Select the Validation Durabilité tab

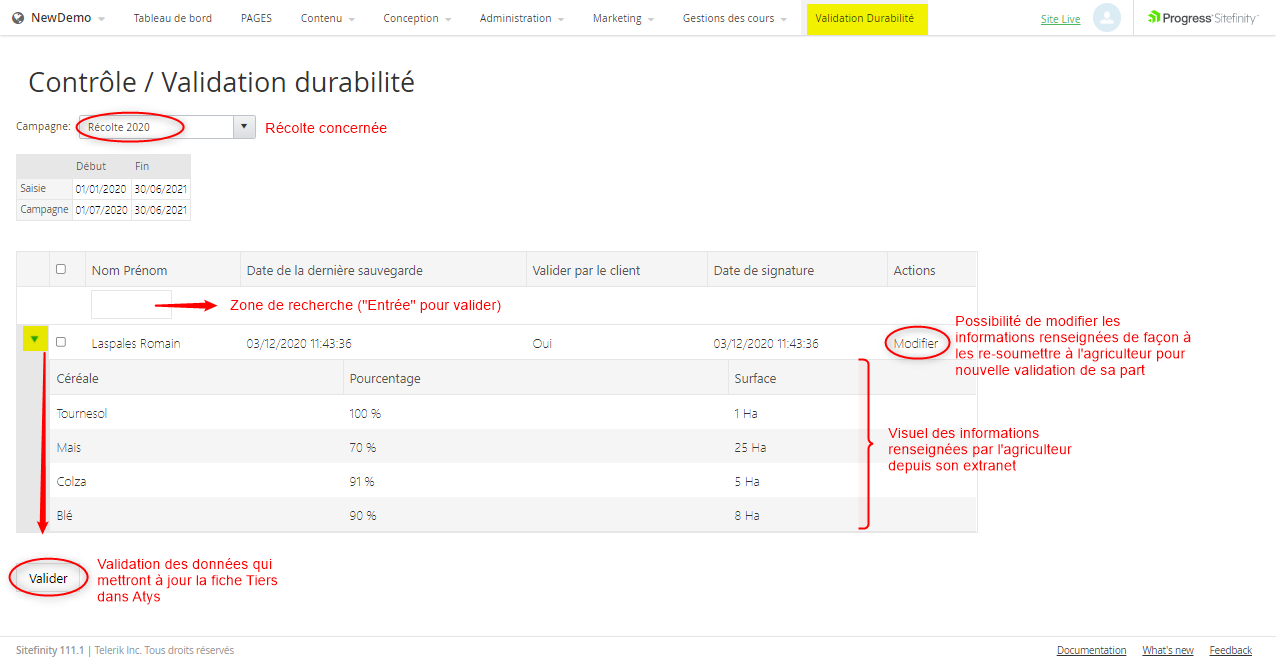tap(866, 18)
